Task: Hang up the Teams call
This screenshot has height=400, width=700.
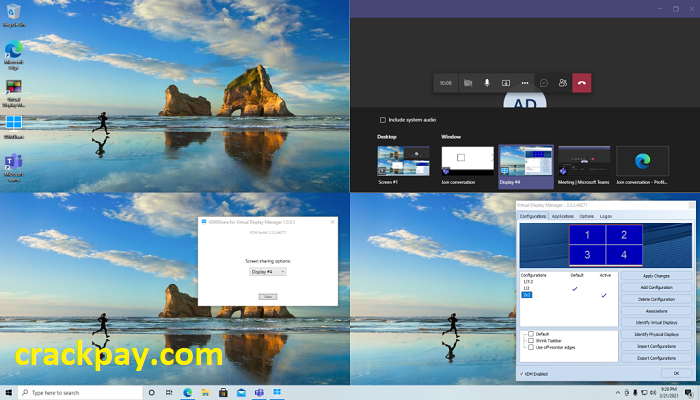Action: point(582,83)
